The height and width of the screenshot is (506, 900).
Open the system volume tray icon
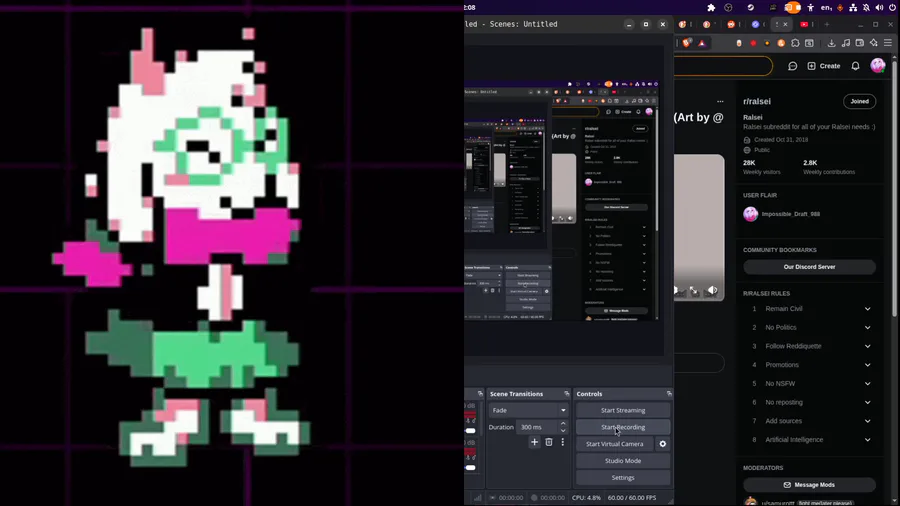tap(879, 7)
